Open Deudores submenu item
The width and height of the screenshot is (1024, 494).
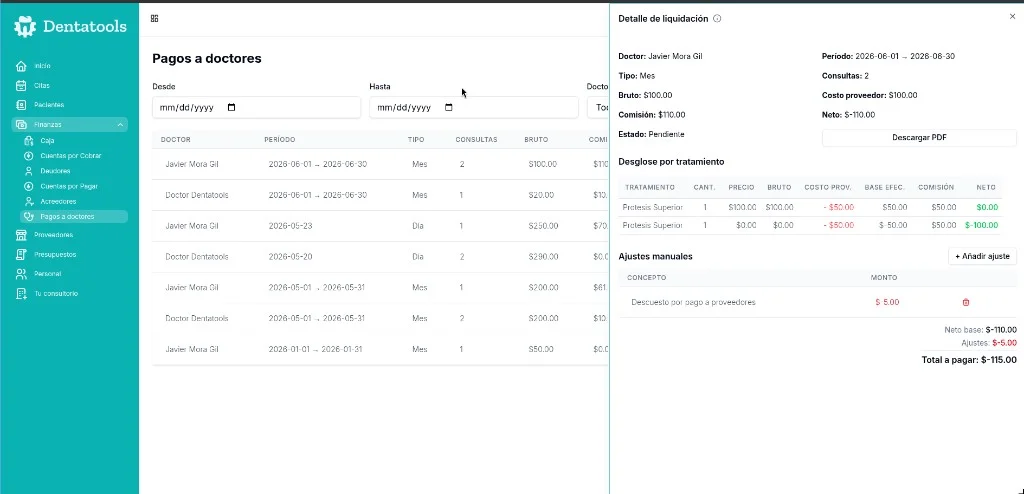pos(55,171)
